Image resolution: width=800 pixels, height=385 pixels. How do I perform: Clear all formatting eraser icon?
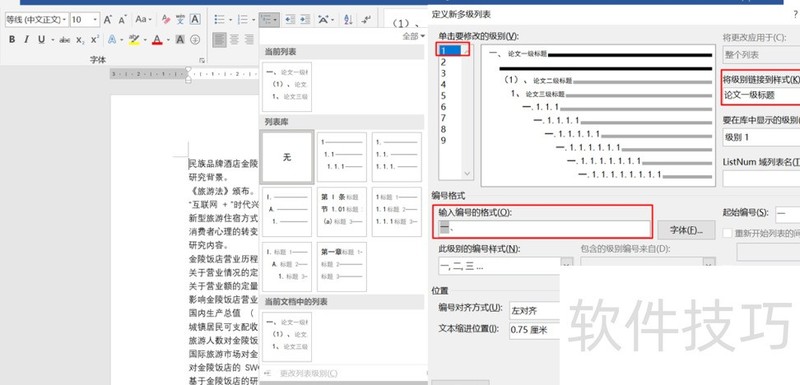point(166,19)
